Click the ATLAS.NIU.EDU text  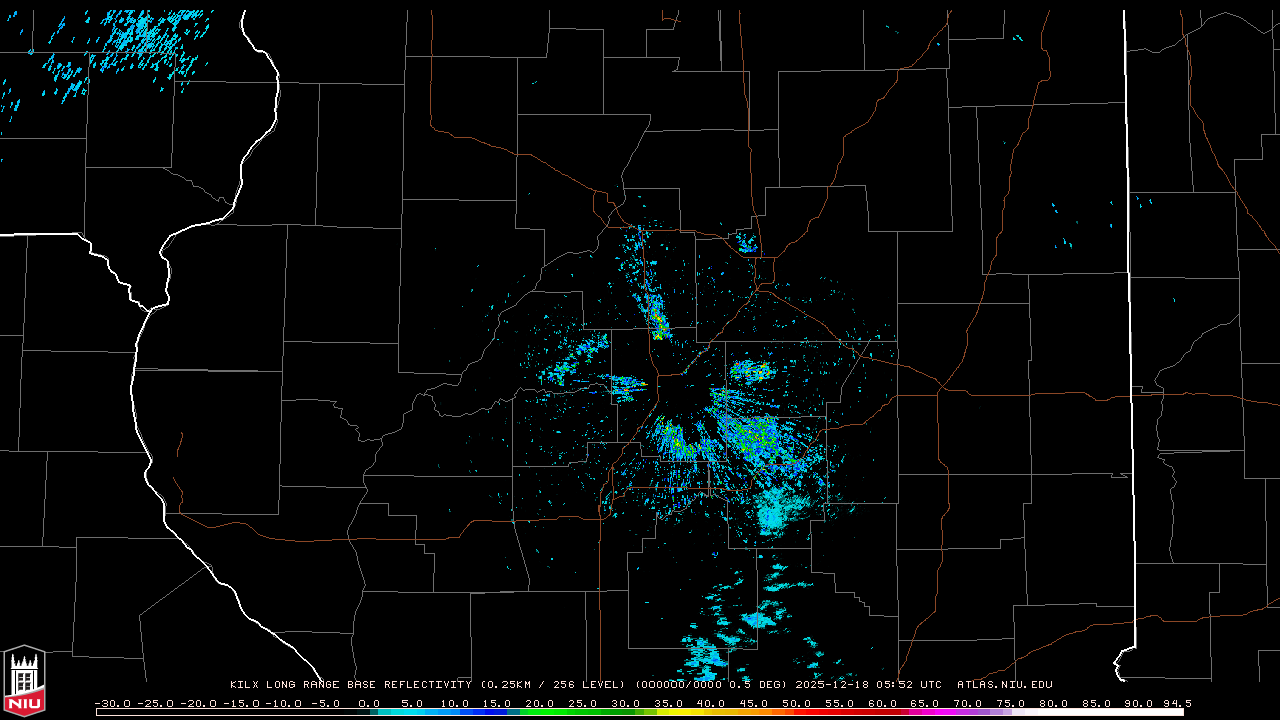point(1004,685)
